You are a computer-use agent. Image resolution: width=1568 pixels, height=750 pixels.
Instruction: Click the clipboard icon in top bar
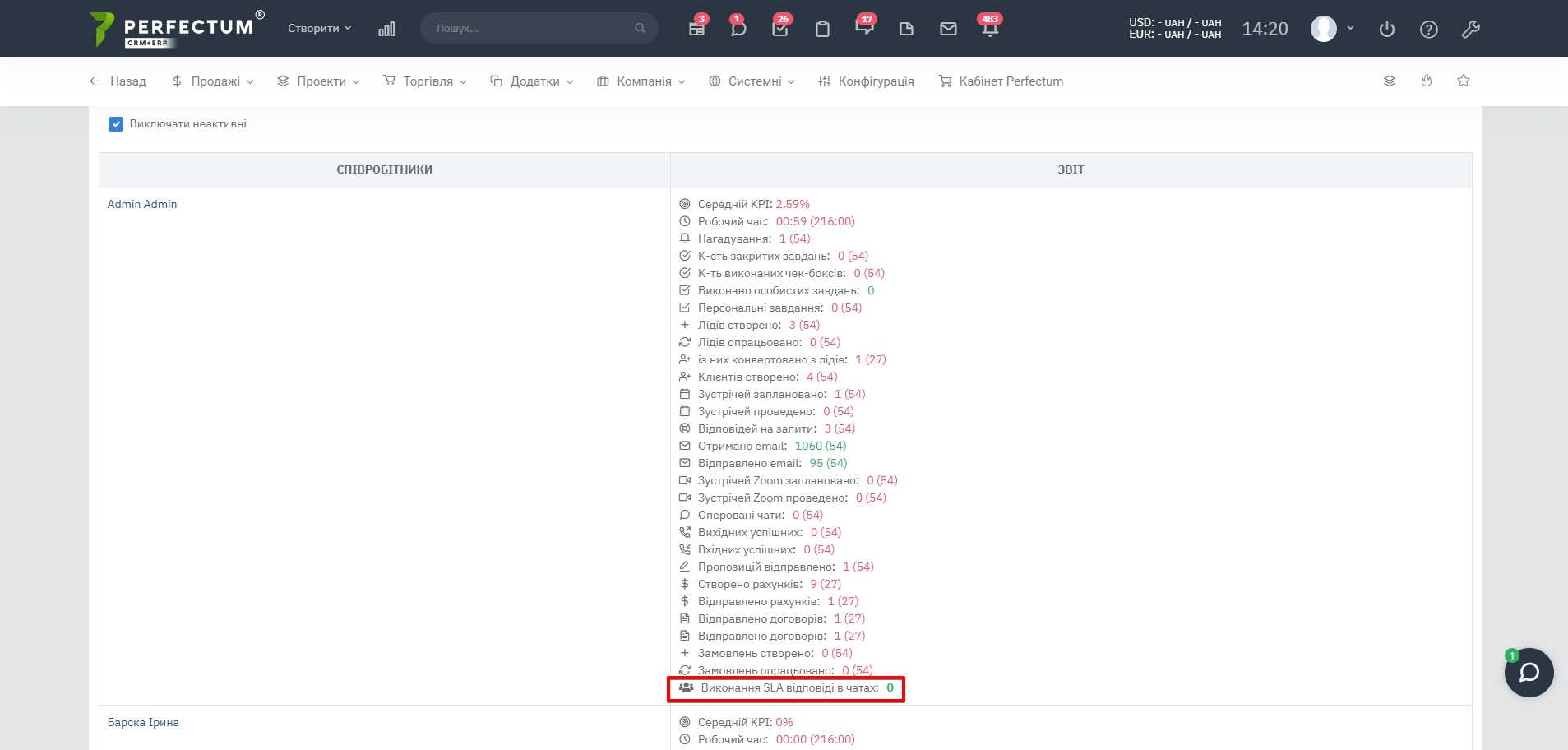tap(822, 29)
